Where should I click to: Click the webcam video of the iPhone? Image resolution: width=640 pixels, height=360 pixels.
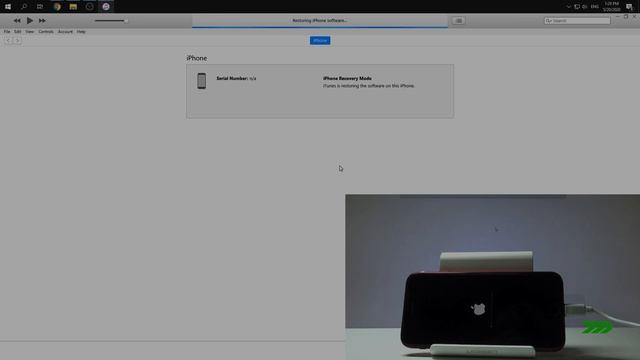pyautogui.click(x=493, y=277)
